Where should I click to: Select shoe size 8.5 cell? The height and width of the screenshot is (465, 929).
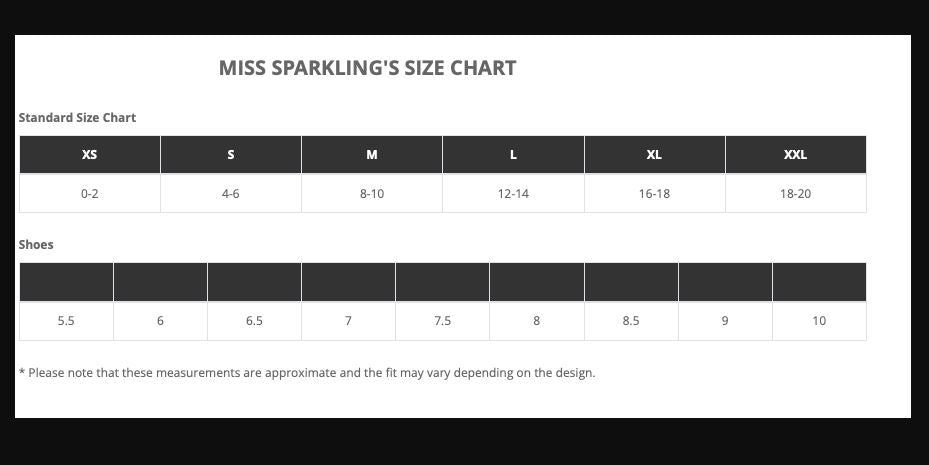[x=631, y=321]
